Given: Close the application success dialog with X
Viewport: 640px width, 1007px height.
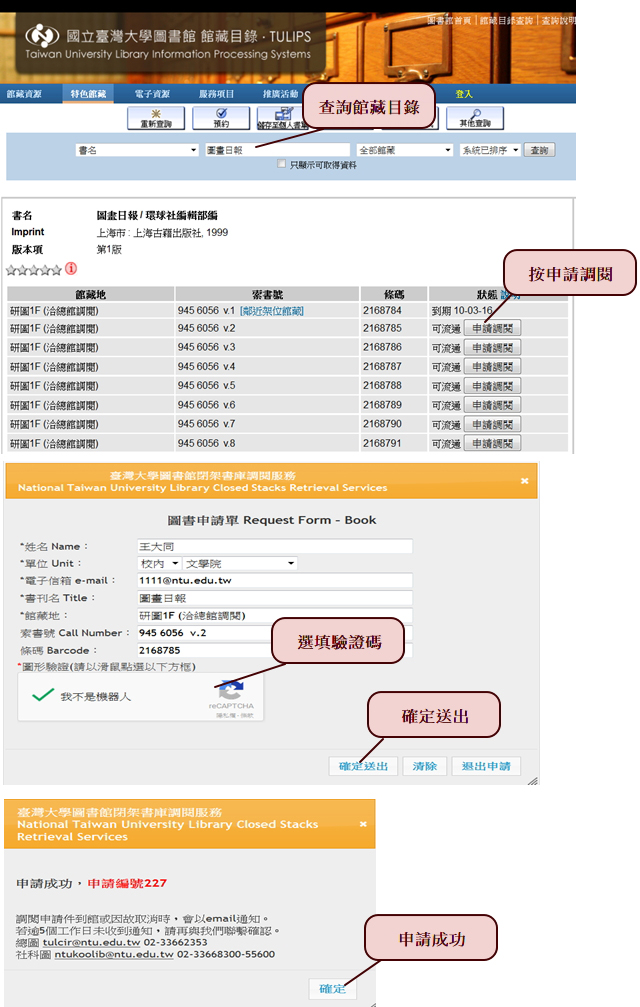Looking at the screenshot, I should [363, 823].
